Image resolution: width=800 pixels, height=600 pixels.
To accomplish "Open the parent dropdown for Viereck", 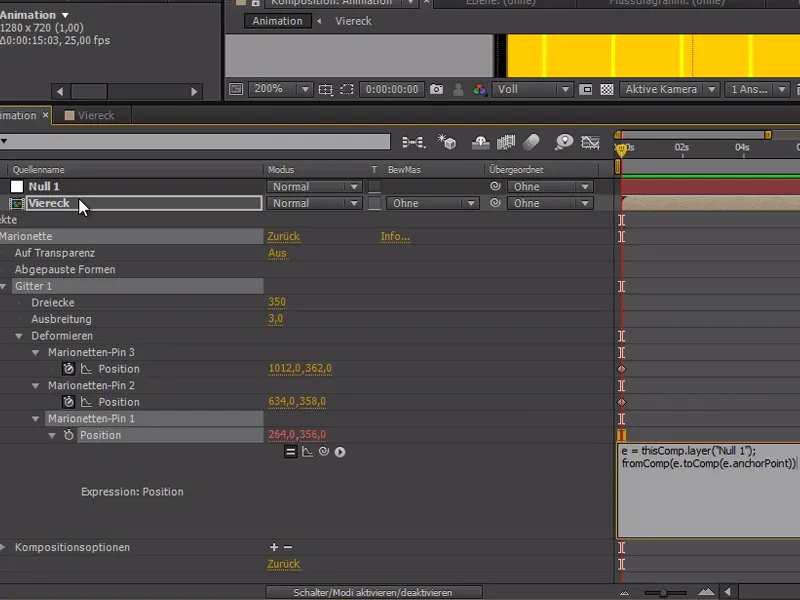I will 550,203.
